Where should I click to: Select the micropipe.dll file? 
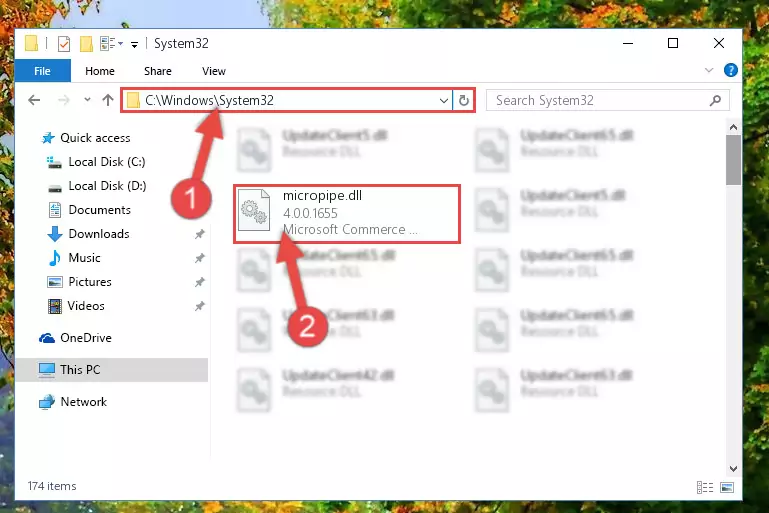click(x=347, y=214)
